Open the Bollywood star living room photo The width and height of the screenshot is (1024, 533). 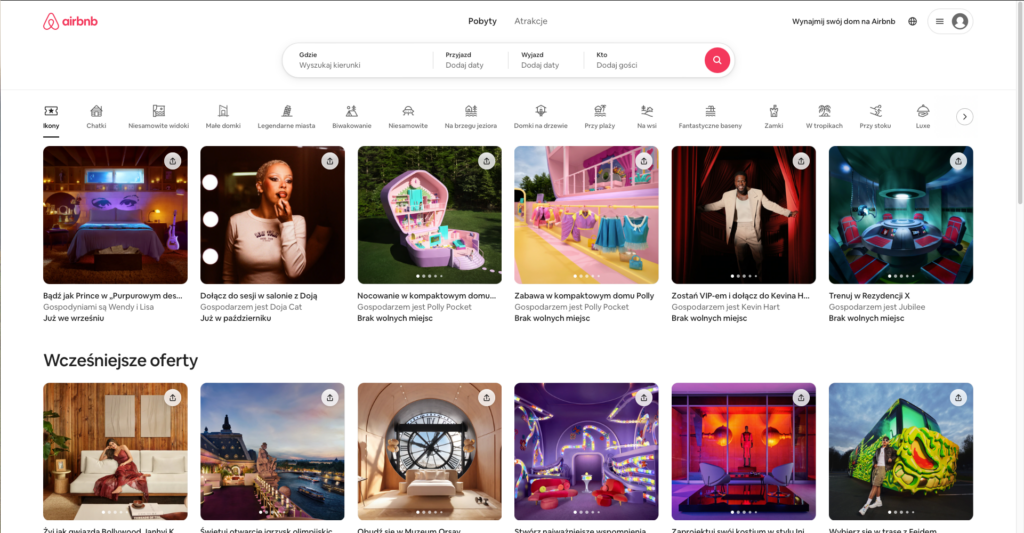tap(115, 451)
